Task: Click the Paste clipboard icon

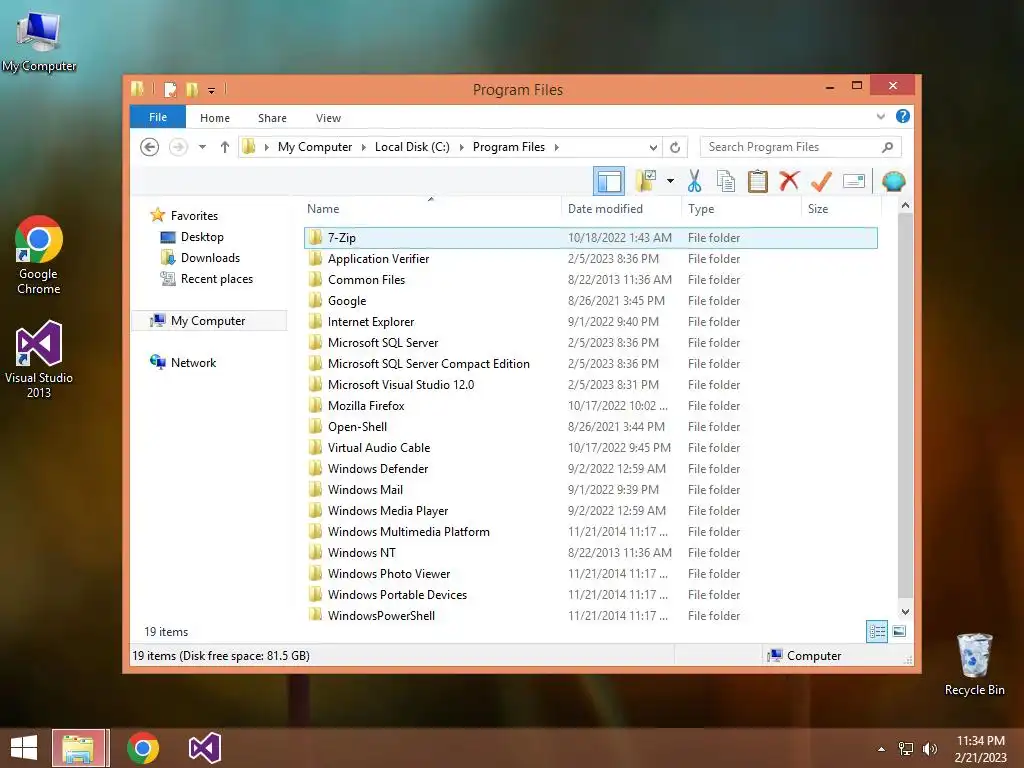Action: (758, 181)
